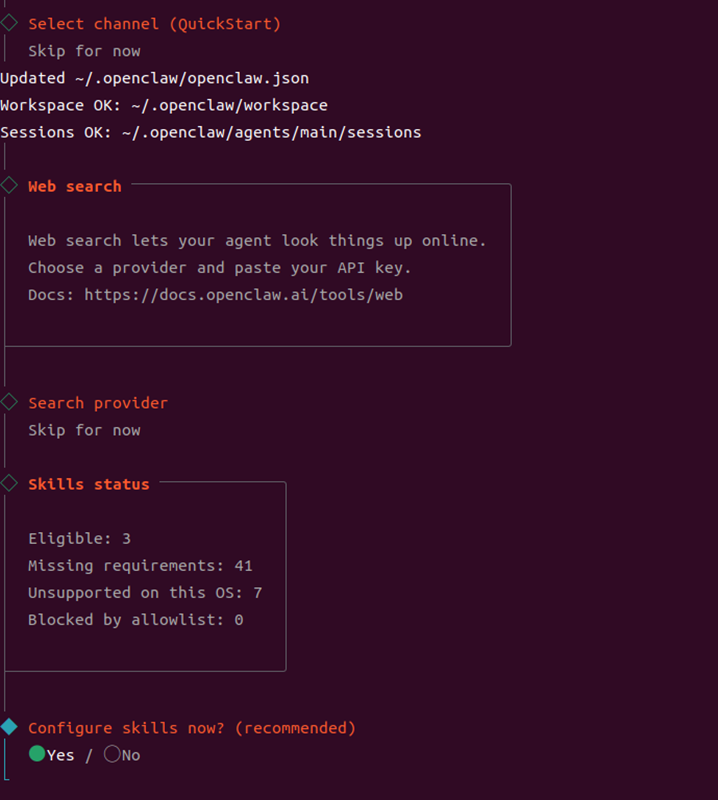This screenshot has height=800, width=718.
Task: Click the diamond marker beside Select channel
Action: pyautogui.click(x=9, y=23)
